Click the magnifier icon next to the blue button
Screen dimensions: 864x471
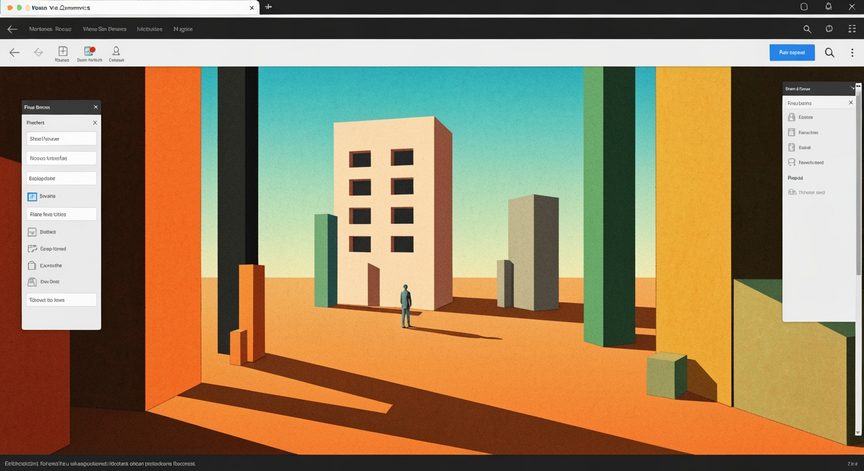[x=829, y=52]
